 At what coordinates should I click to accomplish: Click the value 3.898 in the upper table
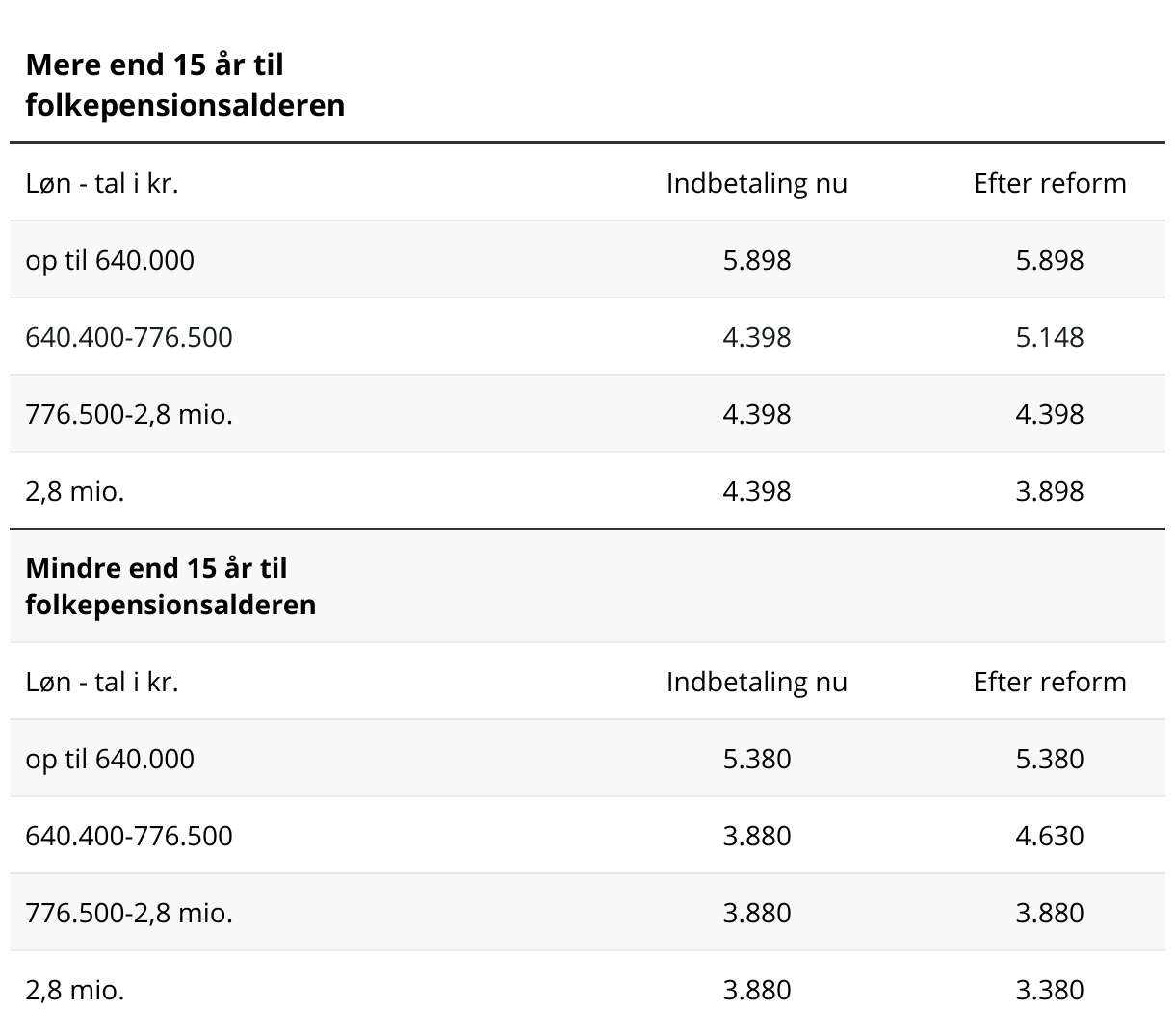click(x=1050, y=491)
